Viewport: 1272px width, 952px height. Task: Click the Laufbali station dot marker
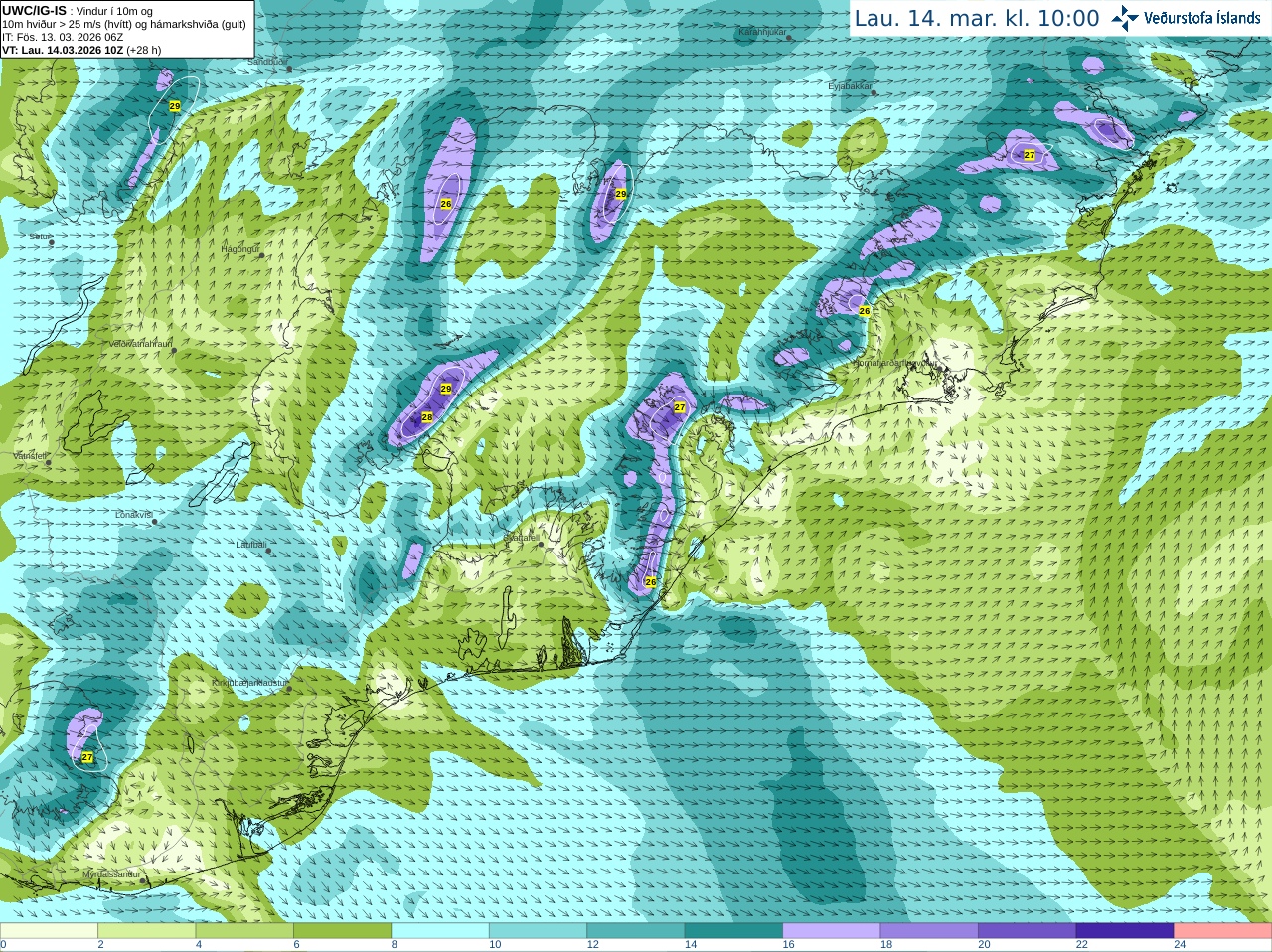[270, 550]
